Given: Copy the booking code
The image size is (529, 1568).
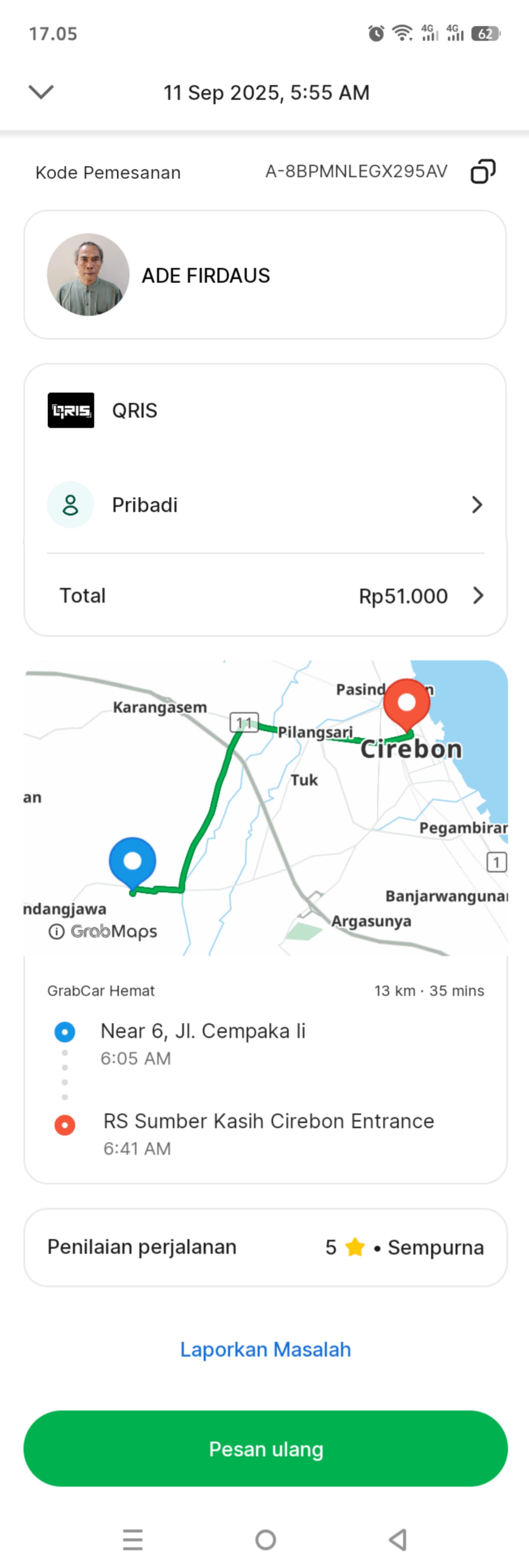Looking at the screenshot, I should 483,171.
